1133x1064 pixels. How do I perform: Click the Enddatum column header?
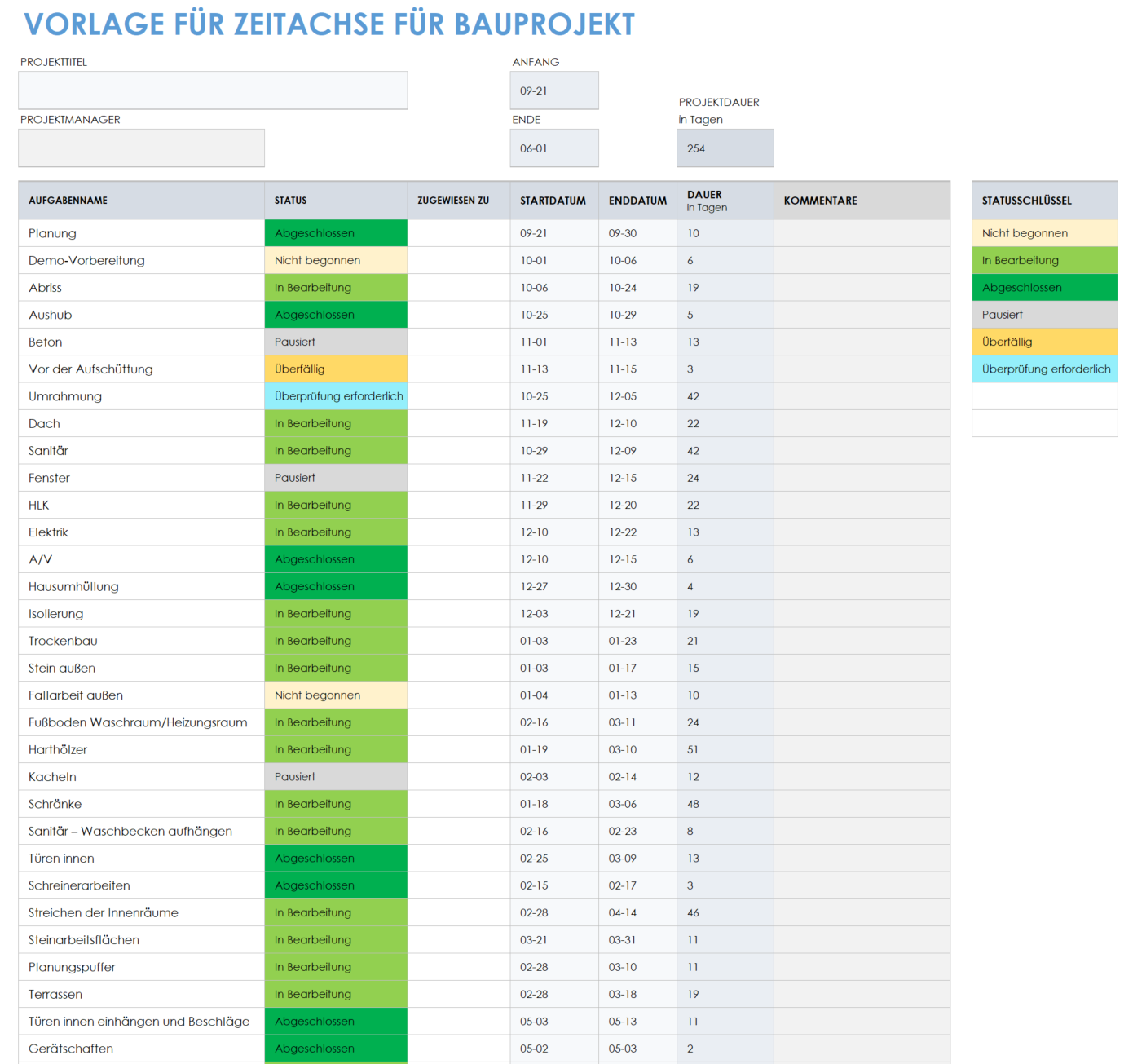[x=638, y=201]
